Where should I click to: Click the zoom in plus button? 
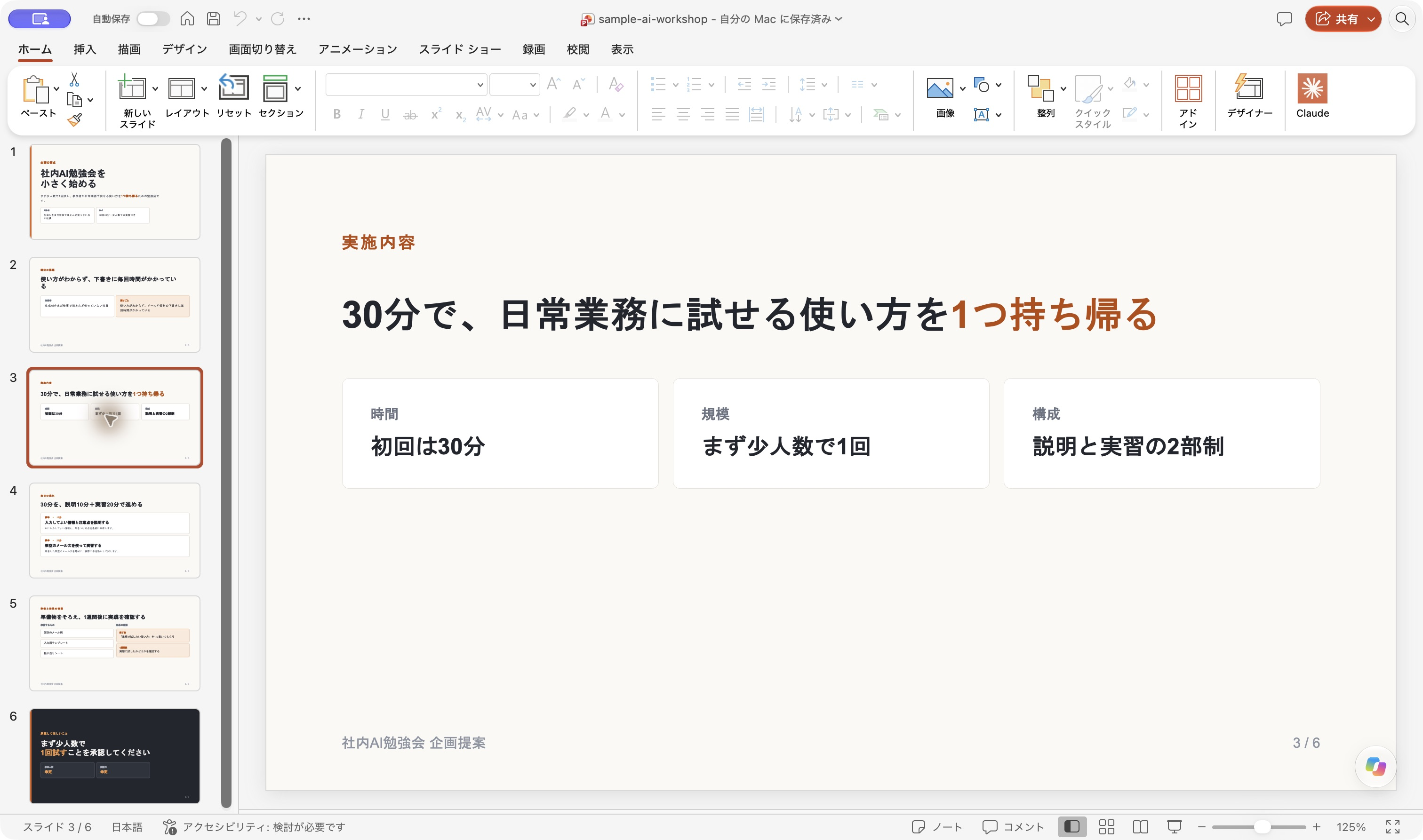click(1317, 827)
